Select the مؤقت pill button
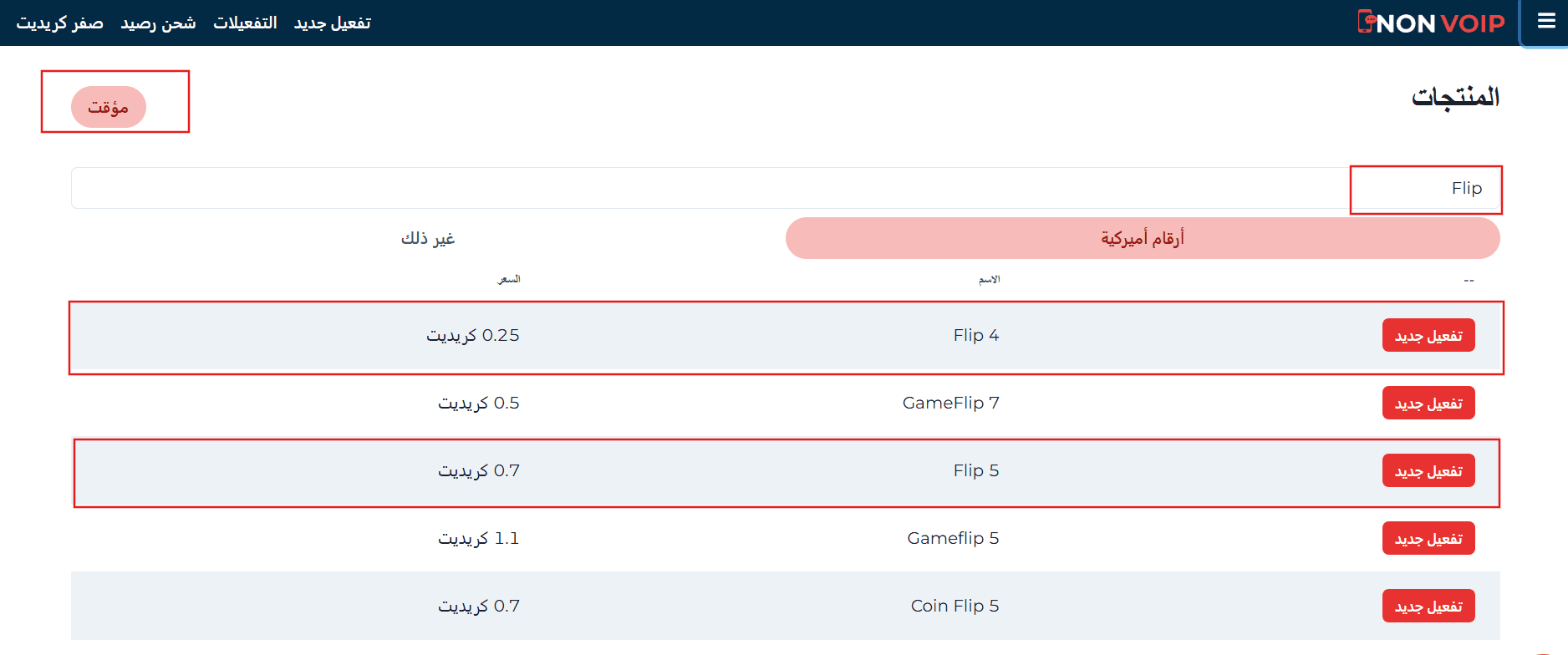This screenshot has height=655, width=1568. 109,107
